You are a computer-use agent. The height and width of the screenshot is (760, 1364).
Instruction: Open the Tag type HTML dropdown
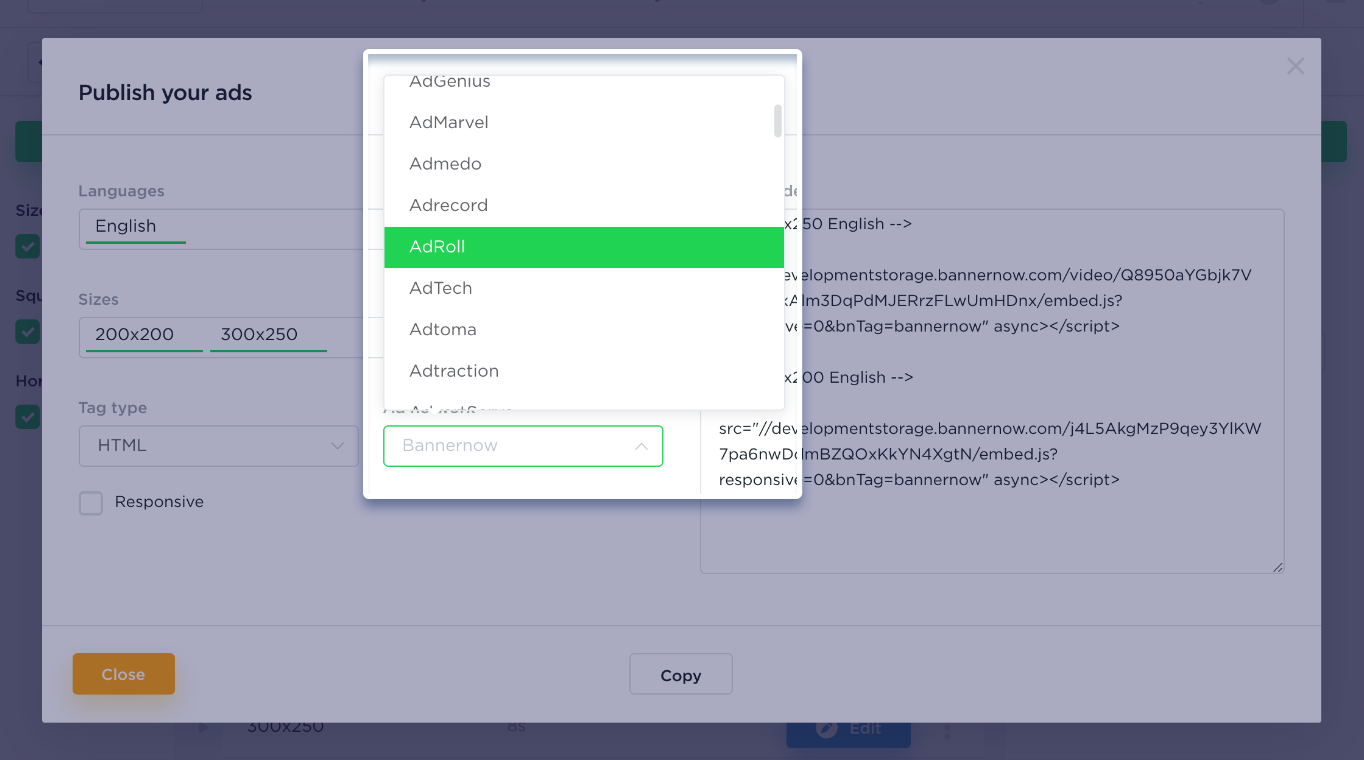point(219,446)
